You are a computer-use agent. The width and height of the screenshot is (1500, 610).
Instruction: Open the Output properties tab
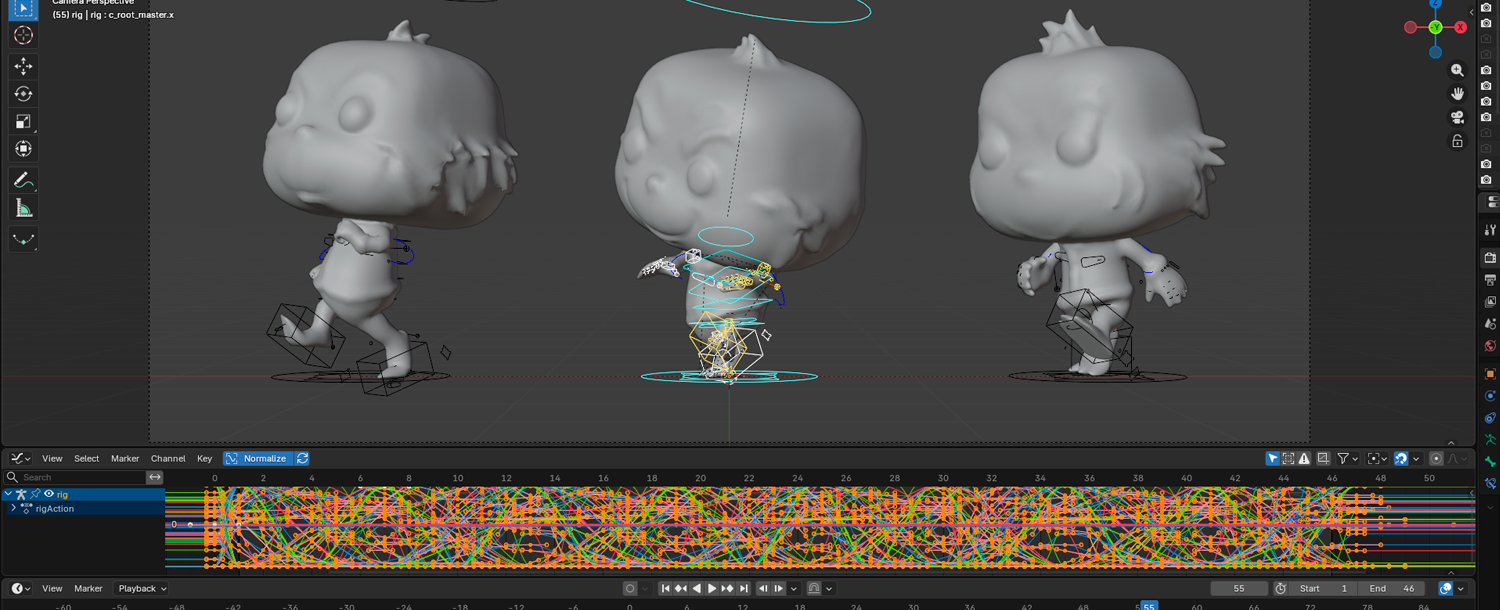[x=1490, y=280]
